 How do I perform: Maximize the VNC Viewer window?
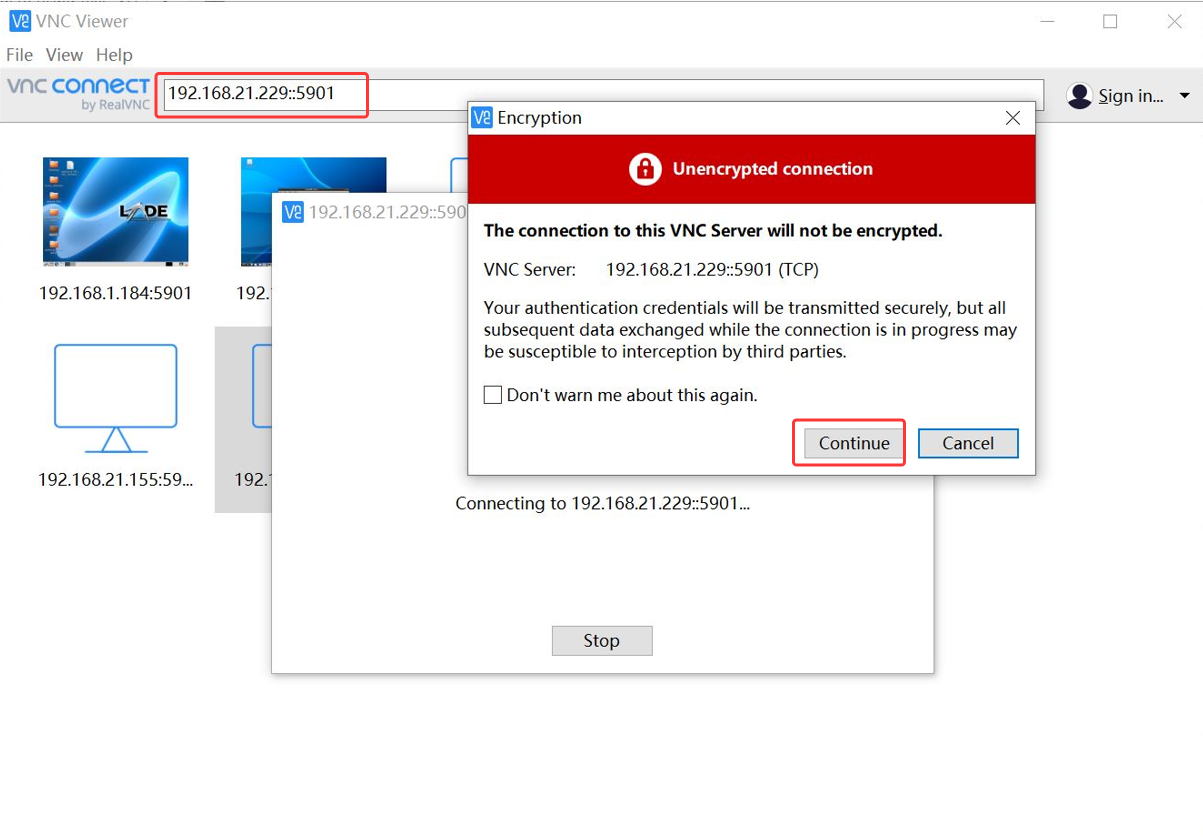coord(1110,21)
